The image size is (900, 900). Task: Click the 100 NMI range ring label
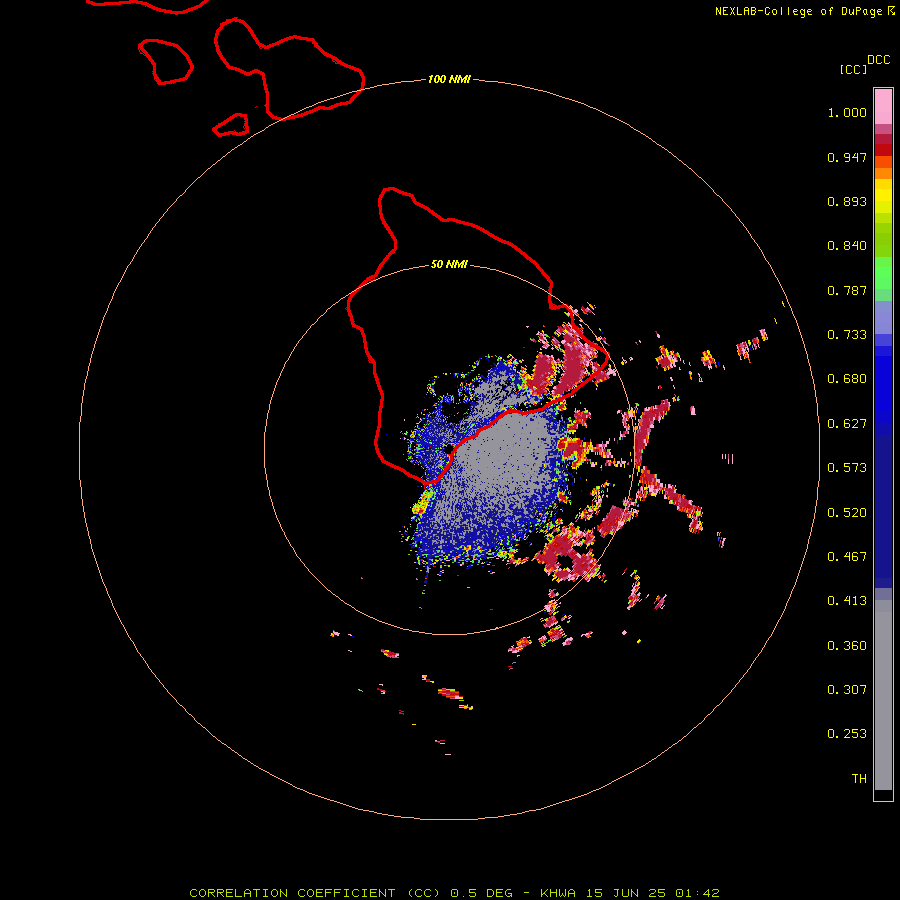449,79
